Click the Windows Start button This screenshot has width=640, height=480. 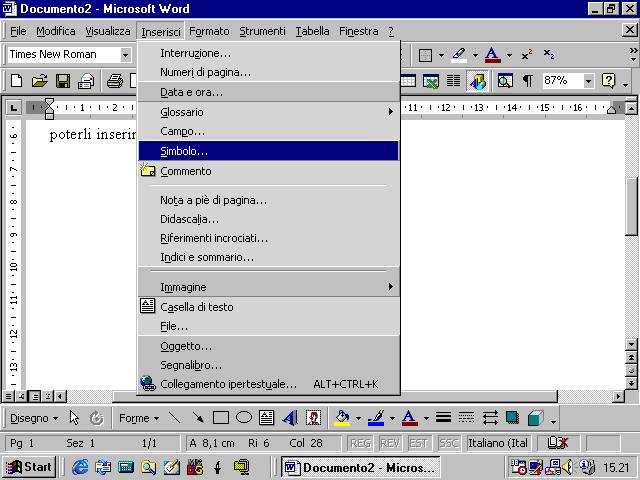29,467
